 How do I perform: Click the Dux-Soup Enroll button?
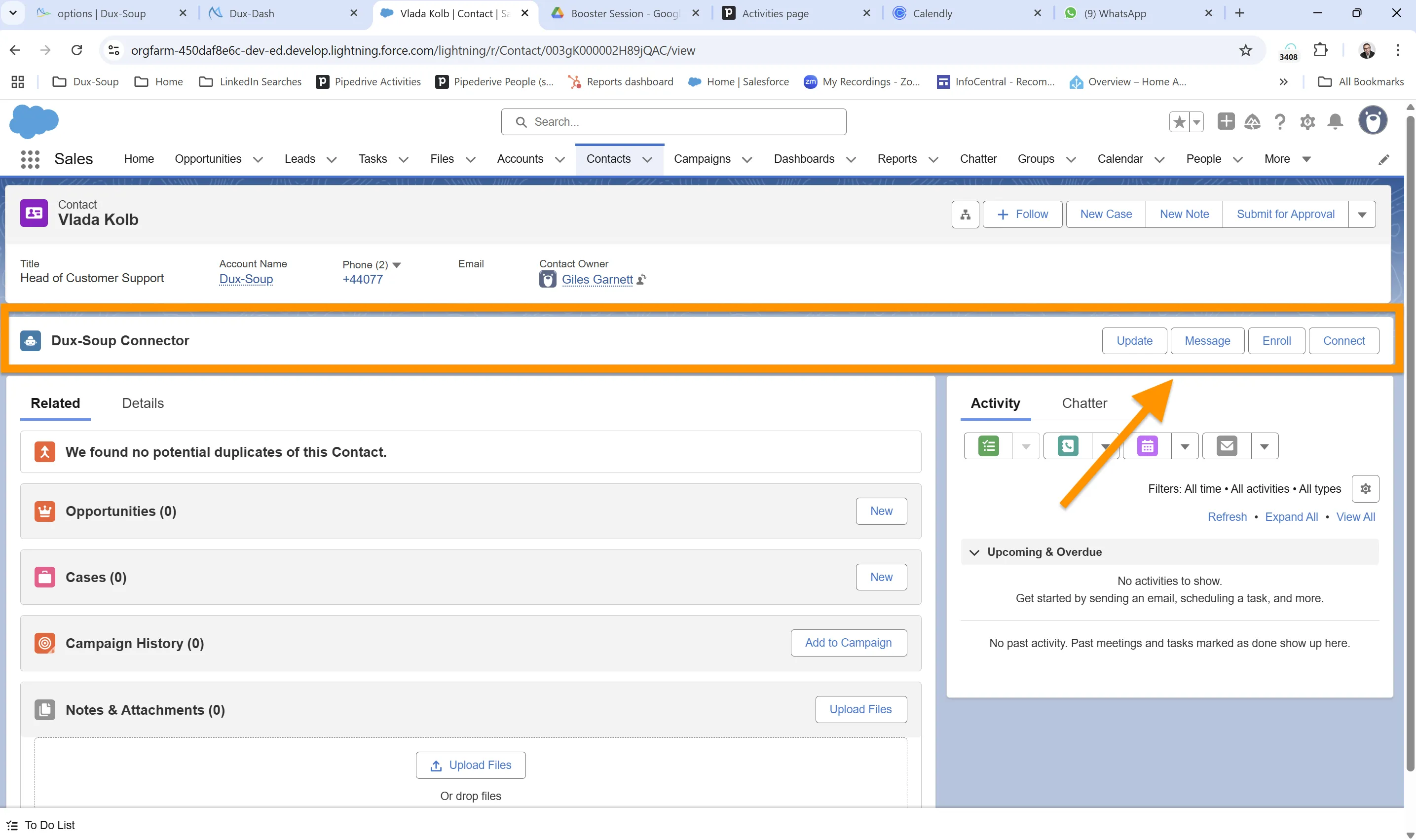(x=1276, y=341)
